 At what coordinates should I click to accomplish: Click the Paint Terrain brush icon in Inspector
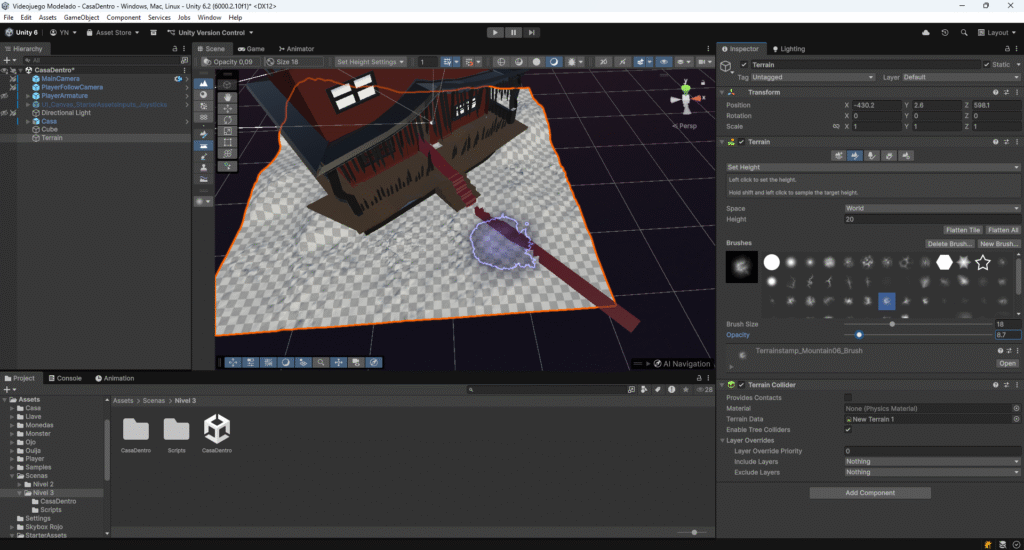[x=857, y=155]
